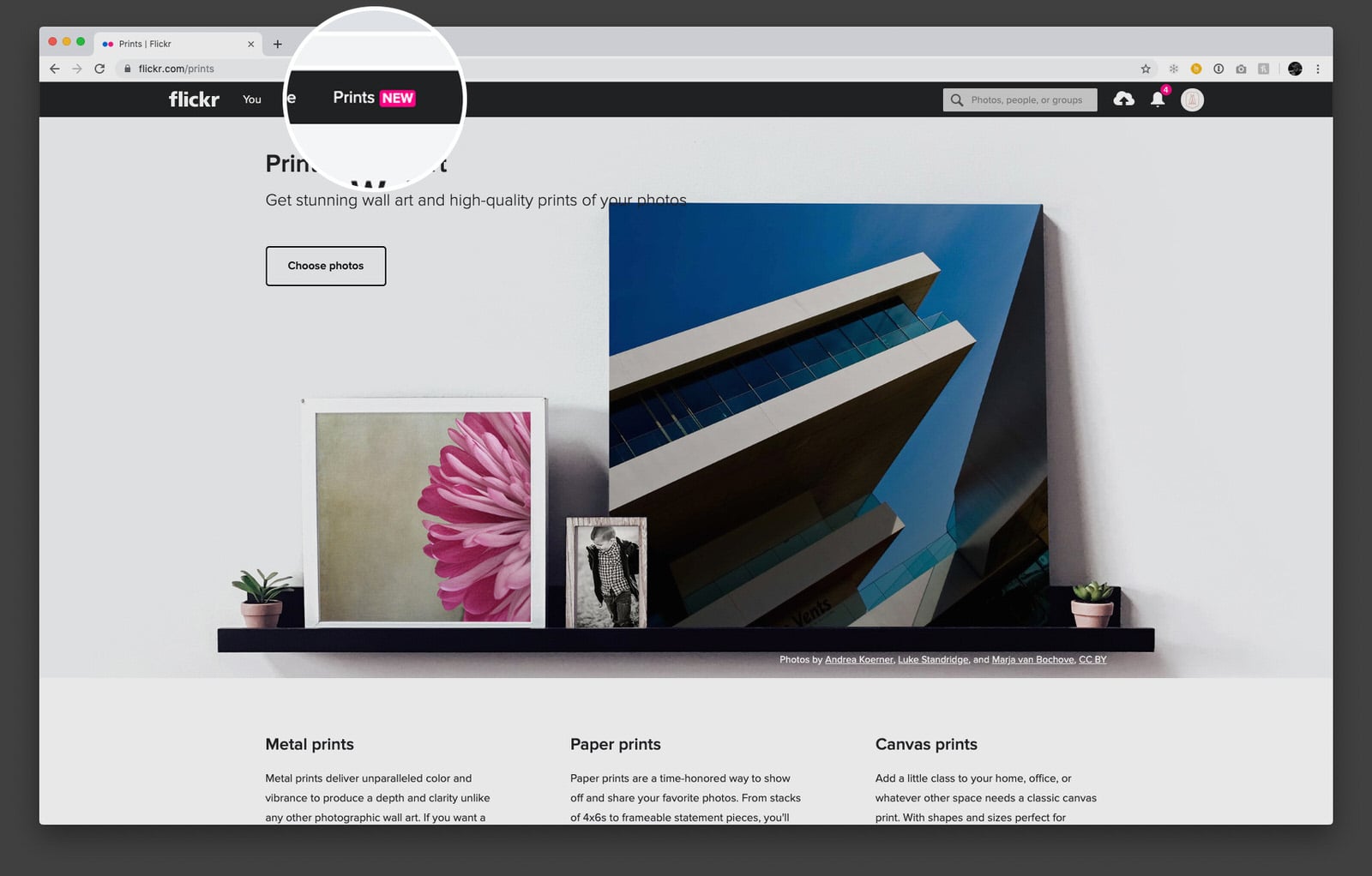Viewport: 1372px width, 876px height.
Task: Click the browser back arrow
Action: (54, 68)
